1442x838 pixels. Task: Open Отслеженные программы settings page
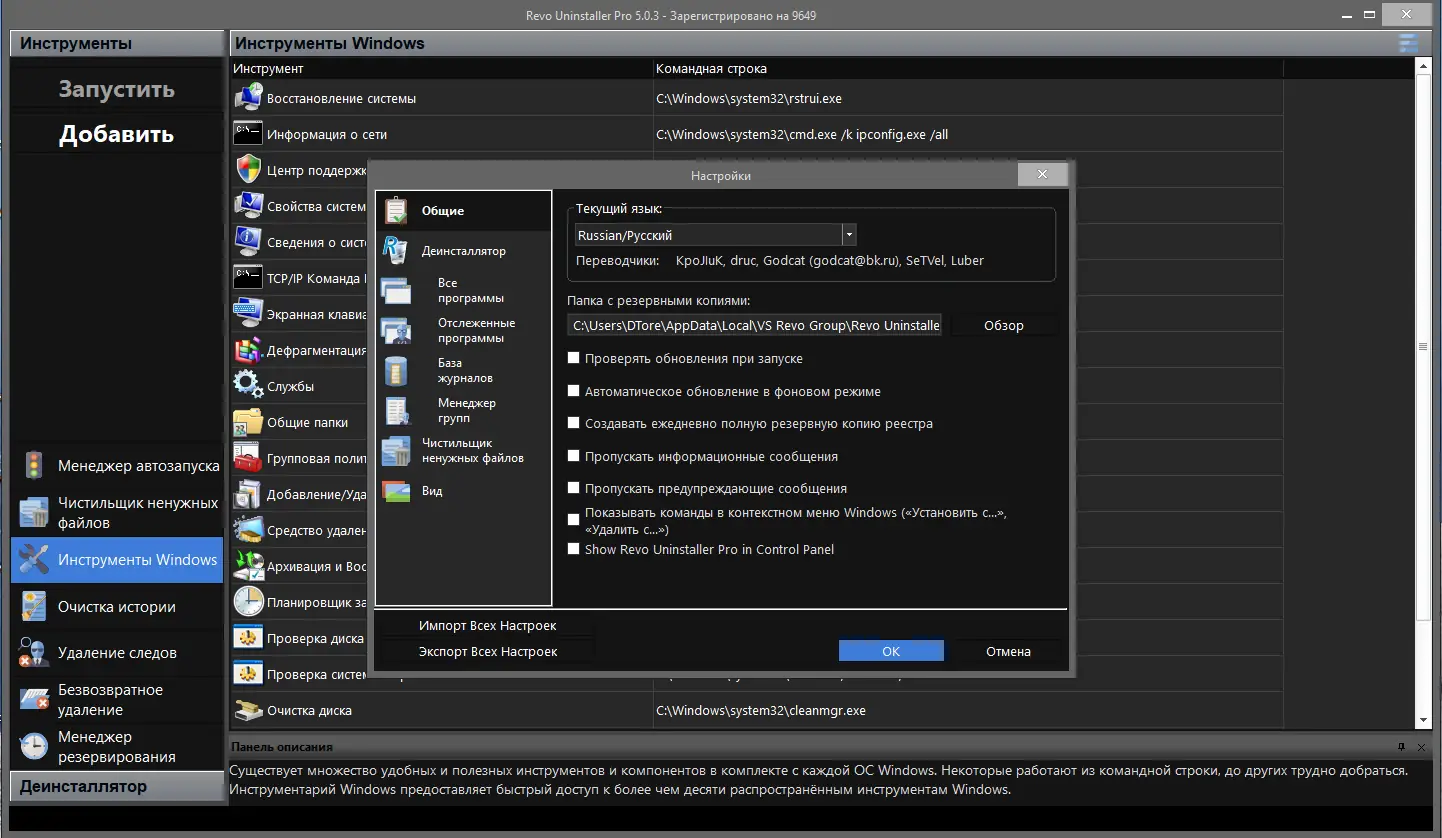coord(464,330)
